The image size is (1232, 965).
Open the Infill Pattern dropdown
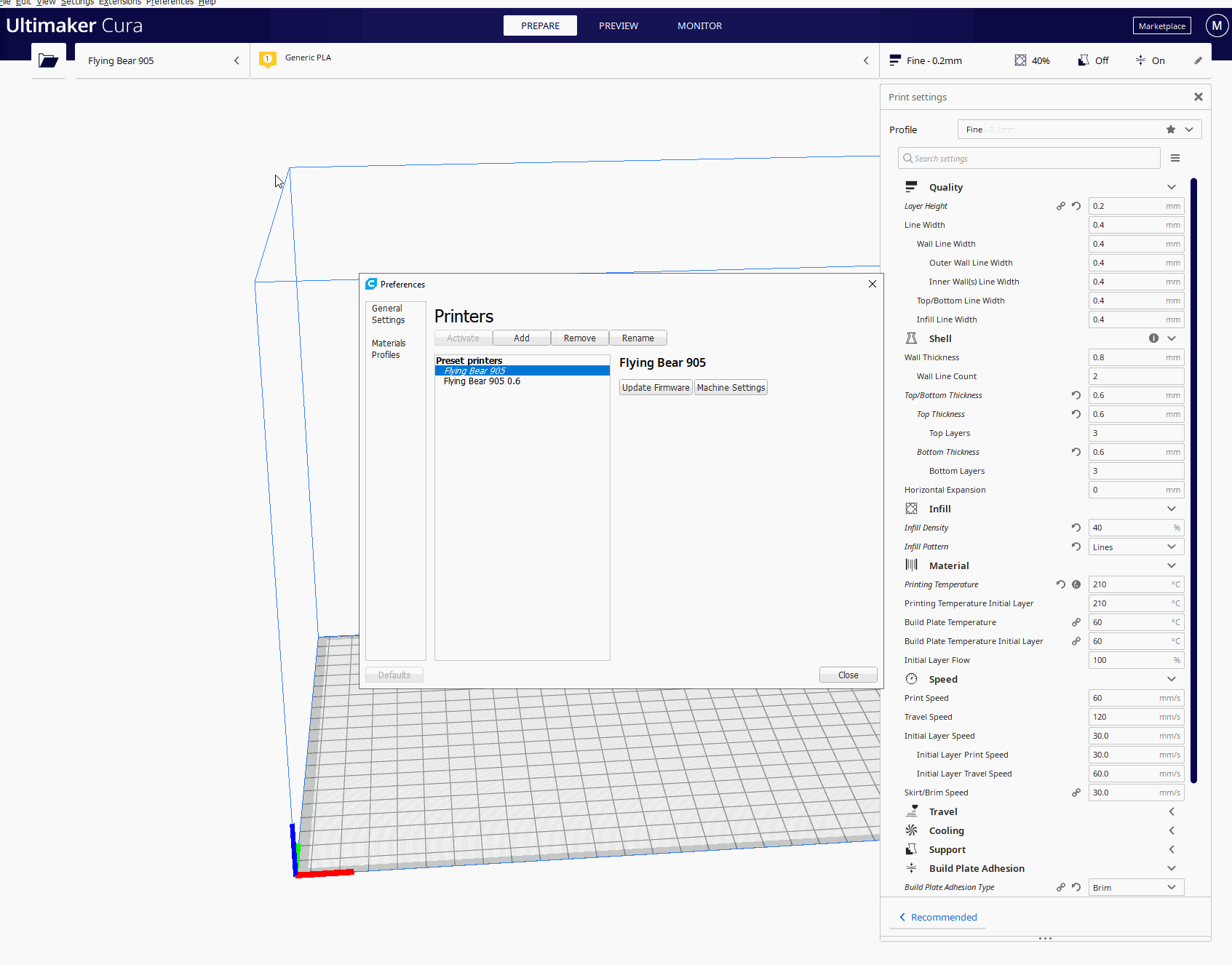point(1136,547)
